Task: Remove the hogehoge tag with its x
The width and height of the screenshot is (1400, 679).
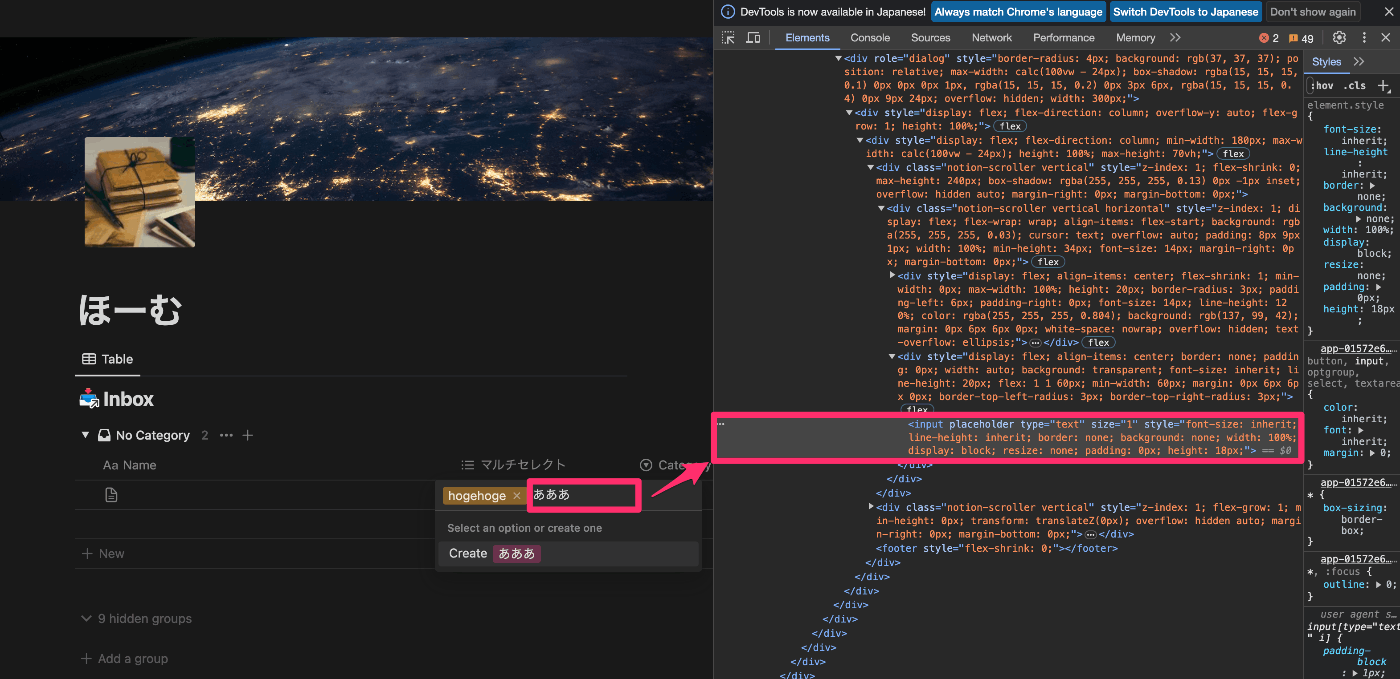Action: pos(516,496)
